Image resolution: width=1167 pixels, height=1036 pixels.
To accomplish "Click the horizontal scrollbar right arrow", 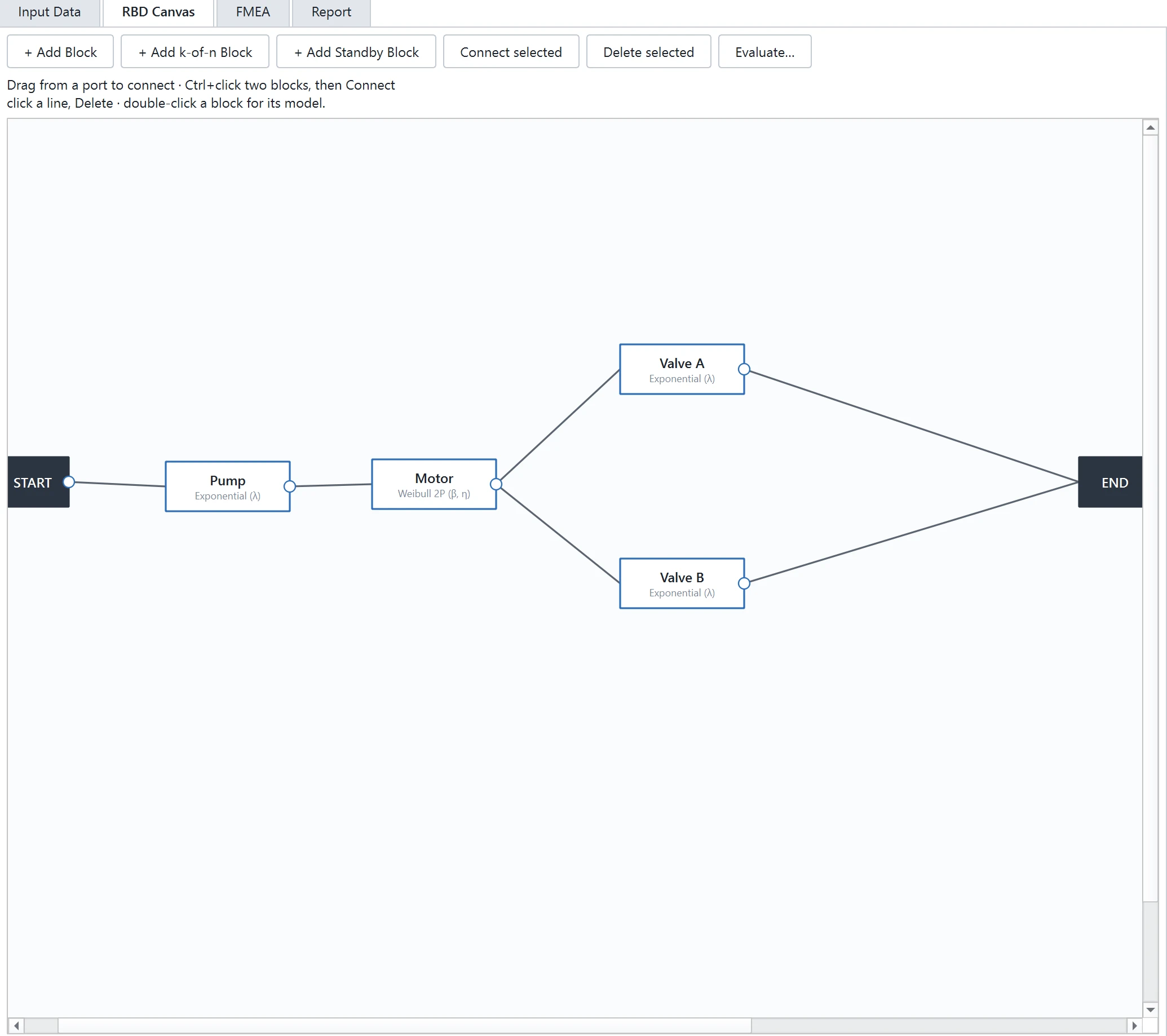I will pos(1134,1026).
